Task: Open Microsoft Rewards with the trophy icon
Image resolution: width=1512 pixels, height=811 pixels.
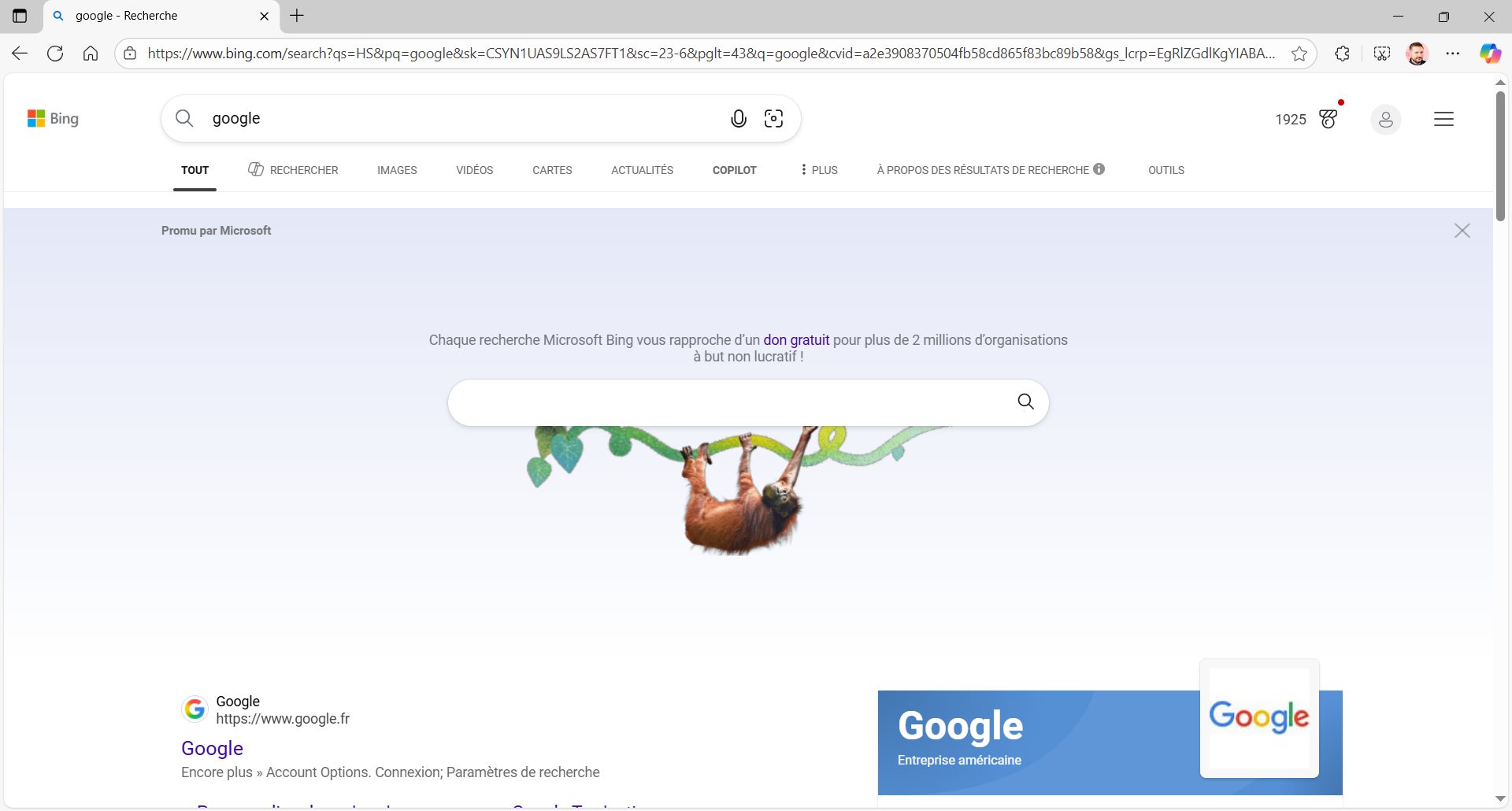Action: click(x=1329, y=118)
